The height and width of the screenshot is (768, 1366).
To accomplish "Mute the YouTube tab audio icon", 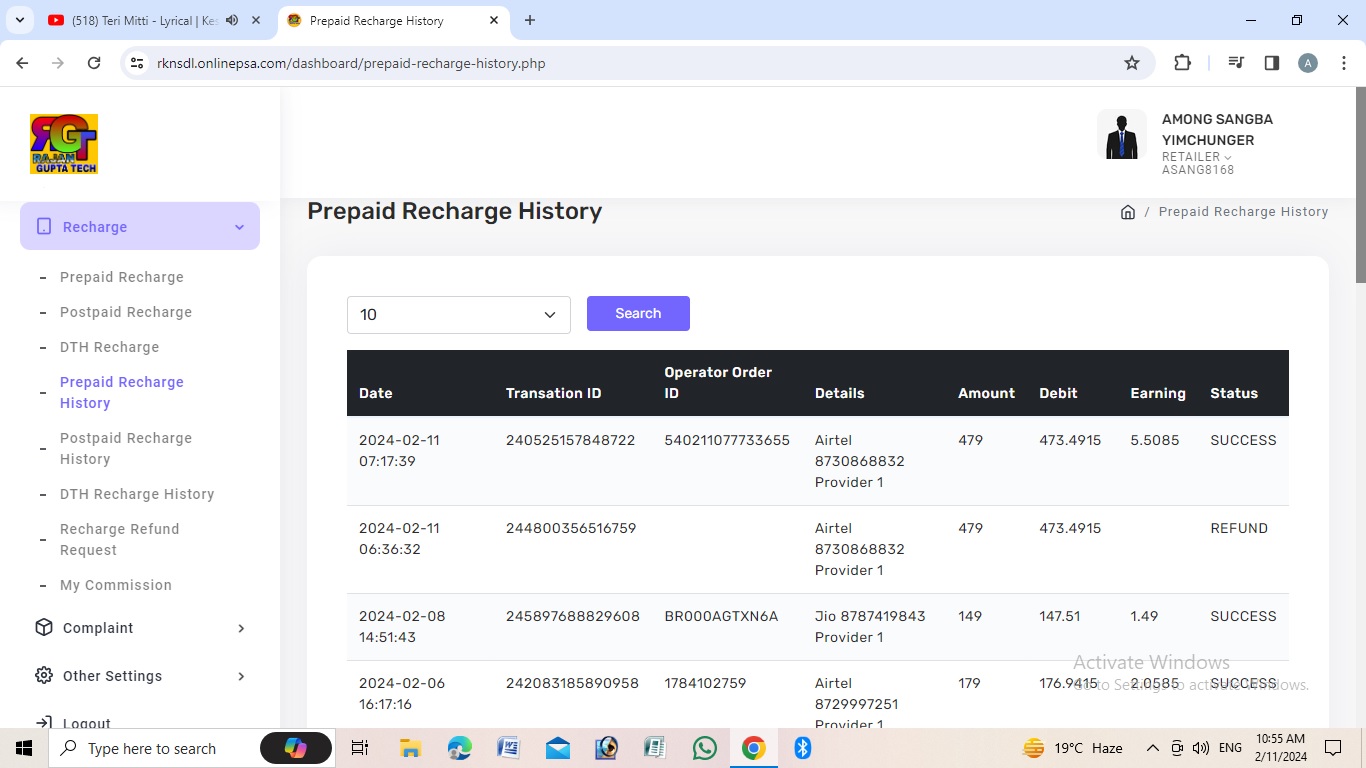I will (x=232, y=20).
